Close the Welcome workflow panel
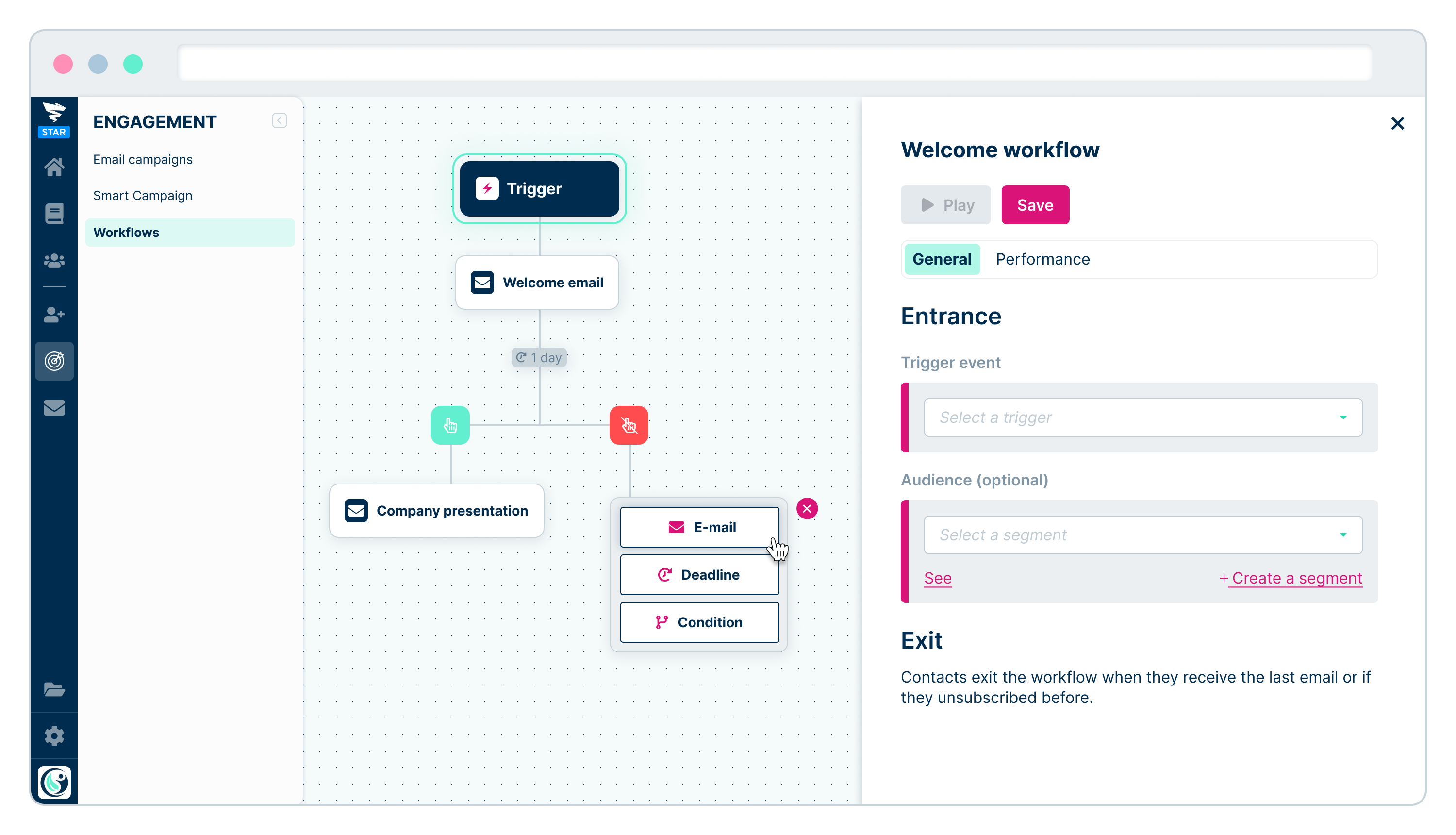Screen dimensions: 1456x835 [1398, 123]
